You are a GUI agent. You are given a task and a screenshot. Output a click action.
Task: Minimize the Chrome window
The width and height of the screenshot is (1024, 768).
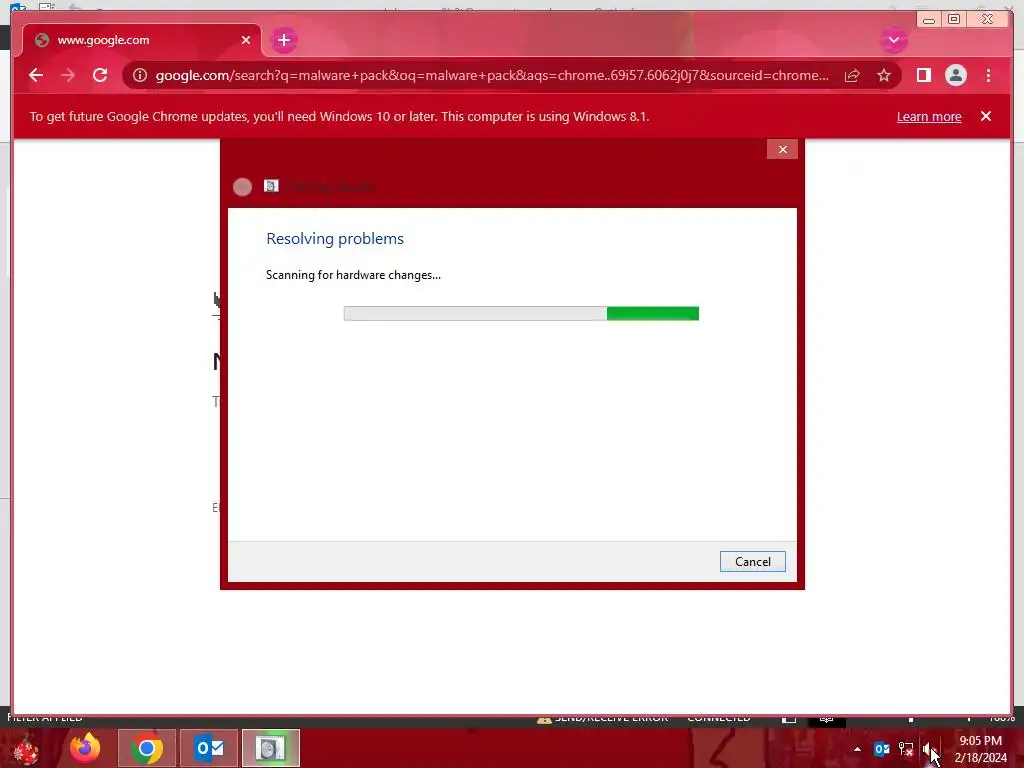pos(929,20)
